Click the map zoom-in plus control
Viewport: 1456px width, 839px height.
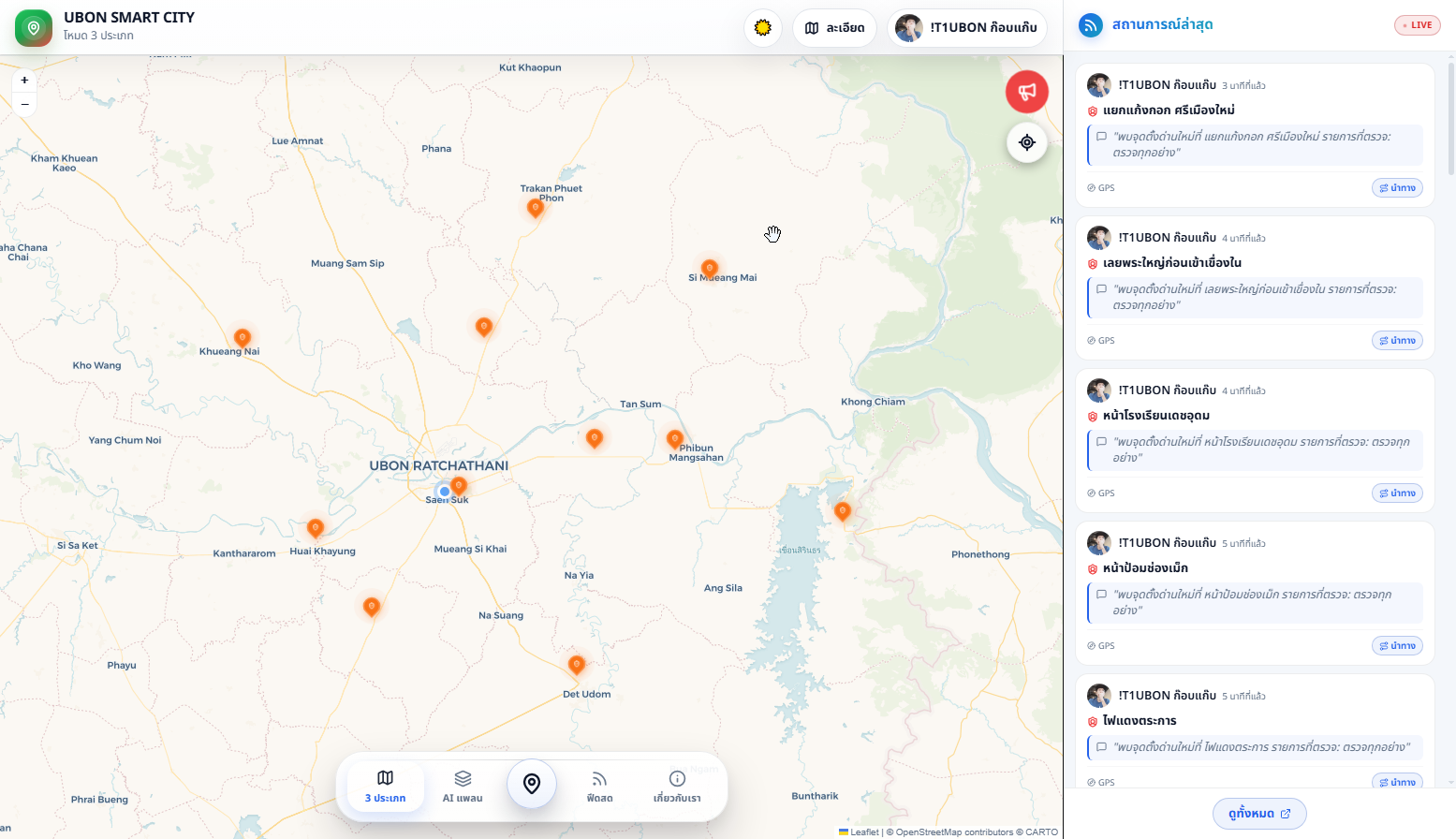click(x=23, y=81)
